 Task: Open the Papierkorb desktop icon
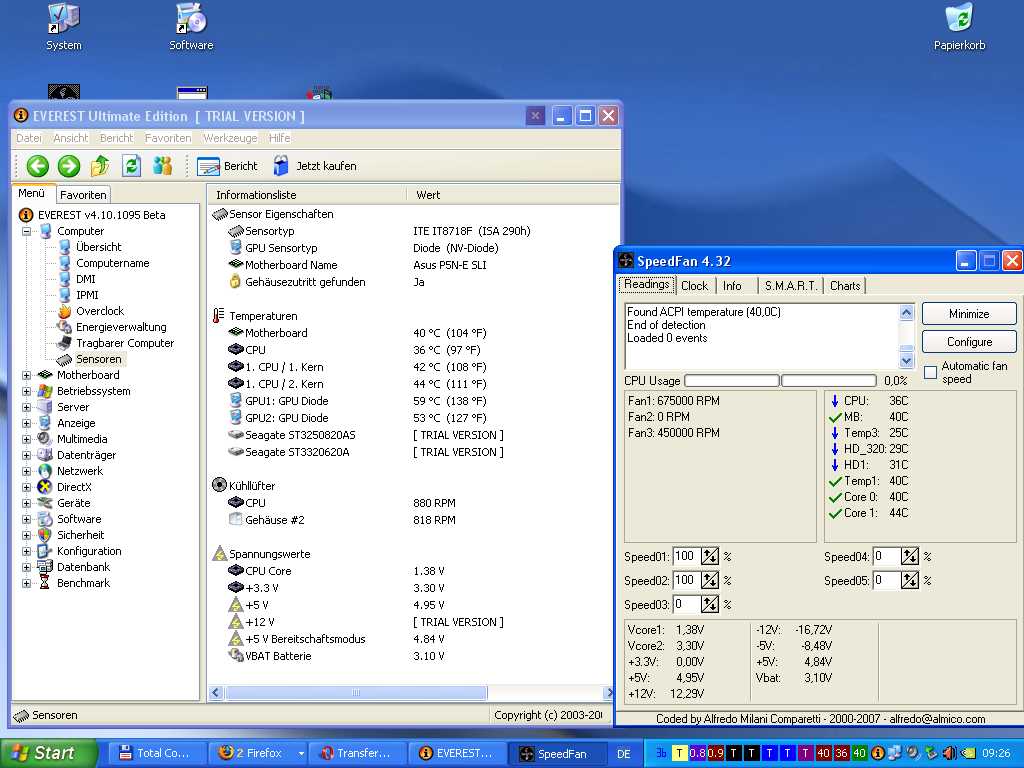959,27
